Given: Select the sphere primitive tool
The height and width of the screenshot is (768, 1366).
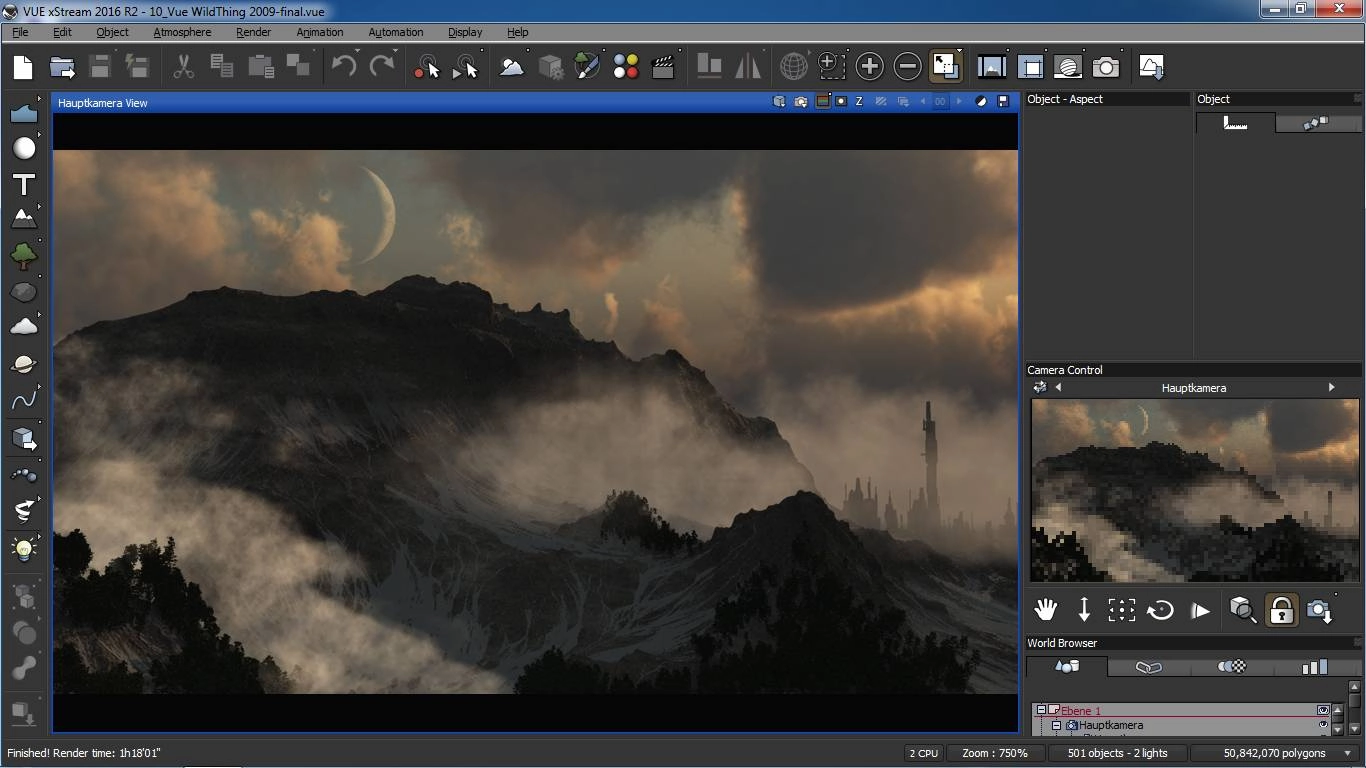Looking at the screenshot, I should click(24, 149).
